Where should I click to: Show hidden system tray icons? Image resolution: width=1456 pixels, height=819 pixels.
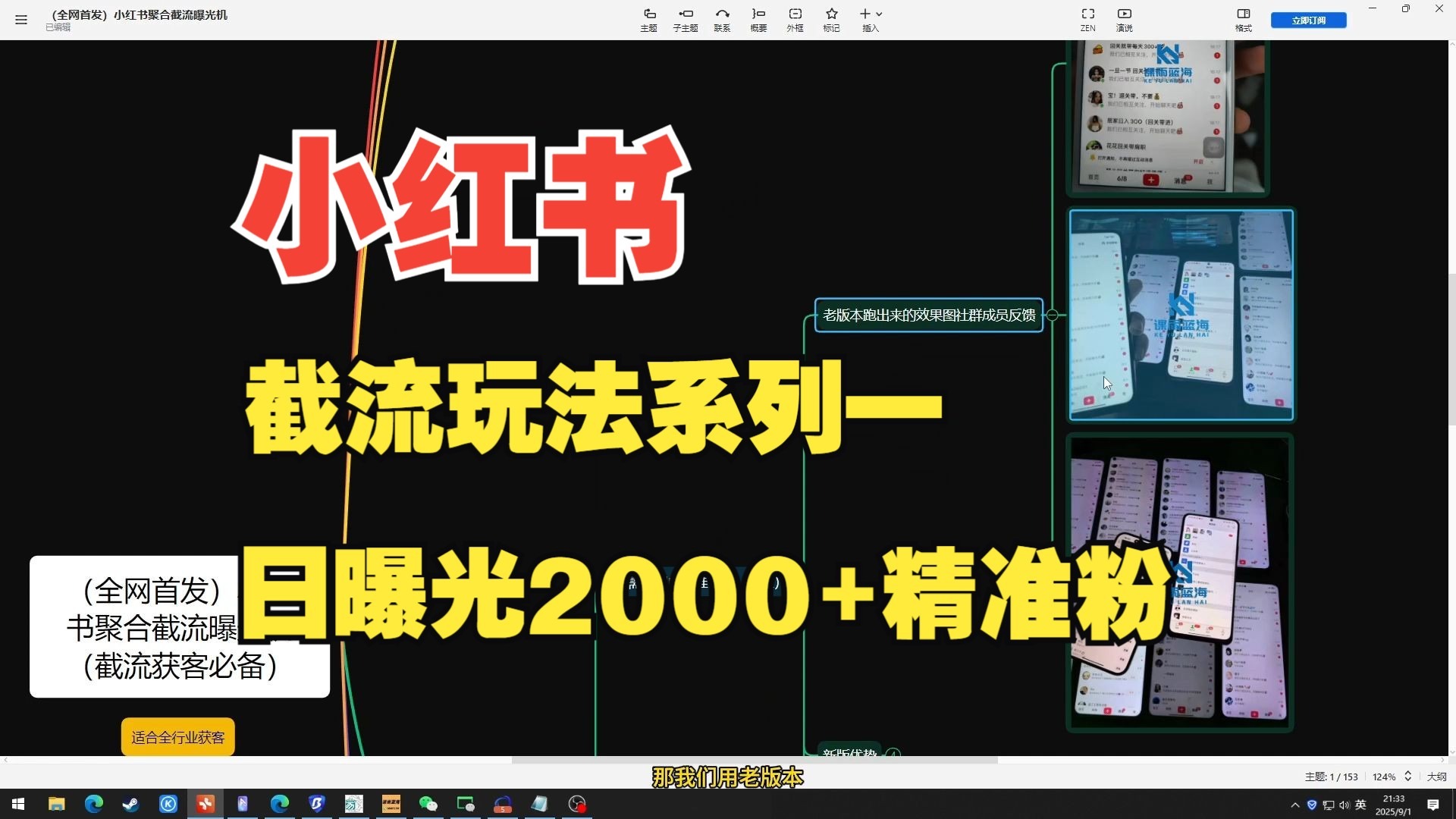click(x=1295, y=805)
